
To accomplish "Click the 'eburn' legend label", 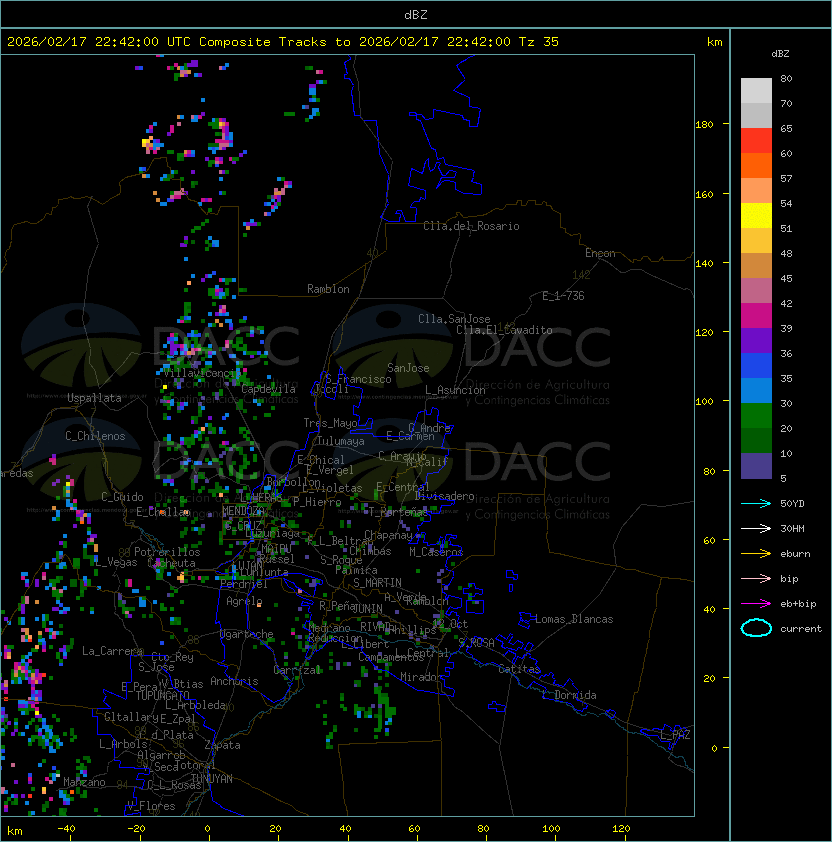I will tap(795, 554).
